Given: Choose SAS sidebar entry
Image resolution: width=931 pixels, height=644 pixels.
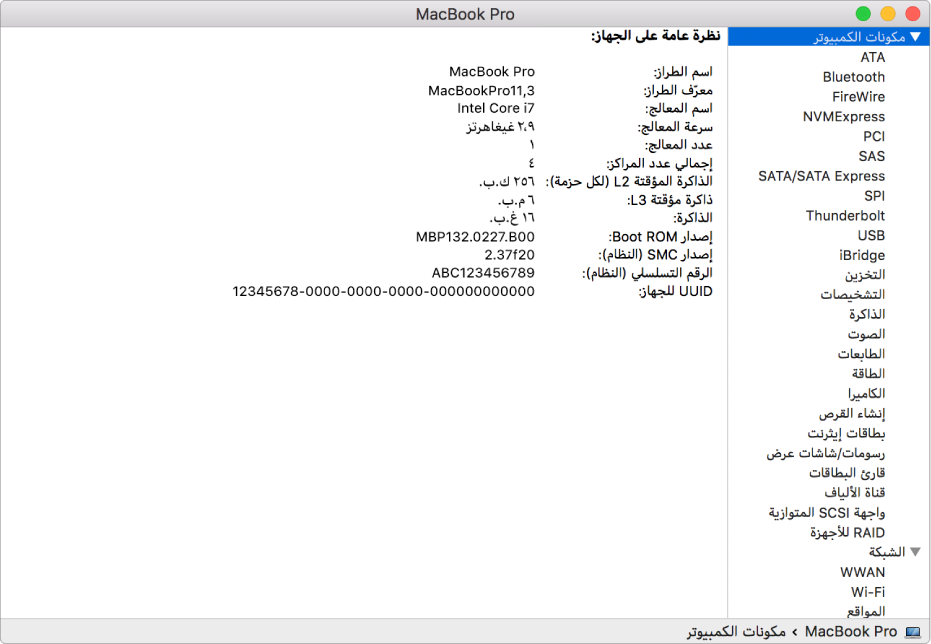Looking at the screenshot, I should click(x=872, y=156).
